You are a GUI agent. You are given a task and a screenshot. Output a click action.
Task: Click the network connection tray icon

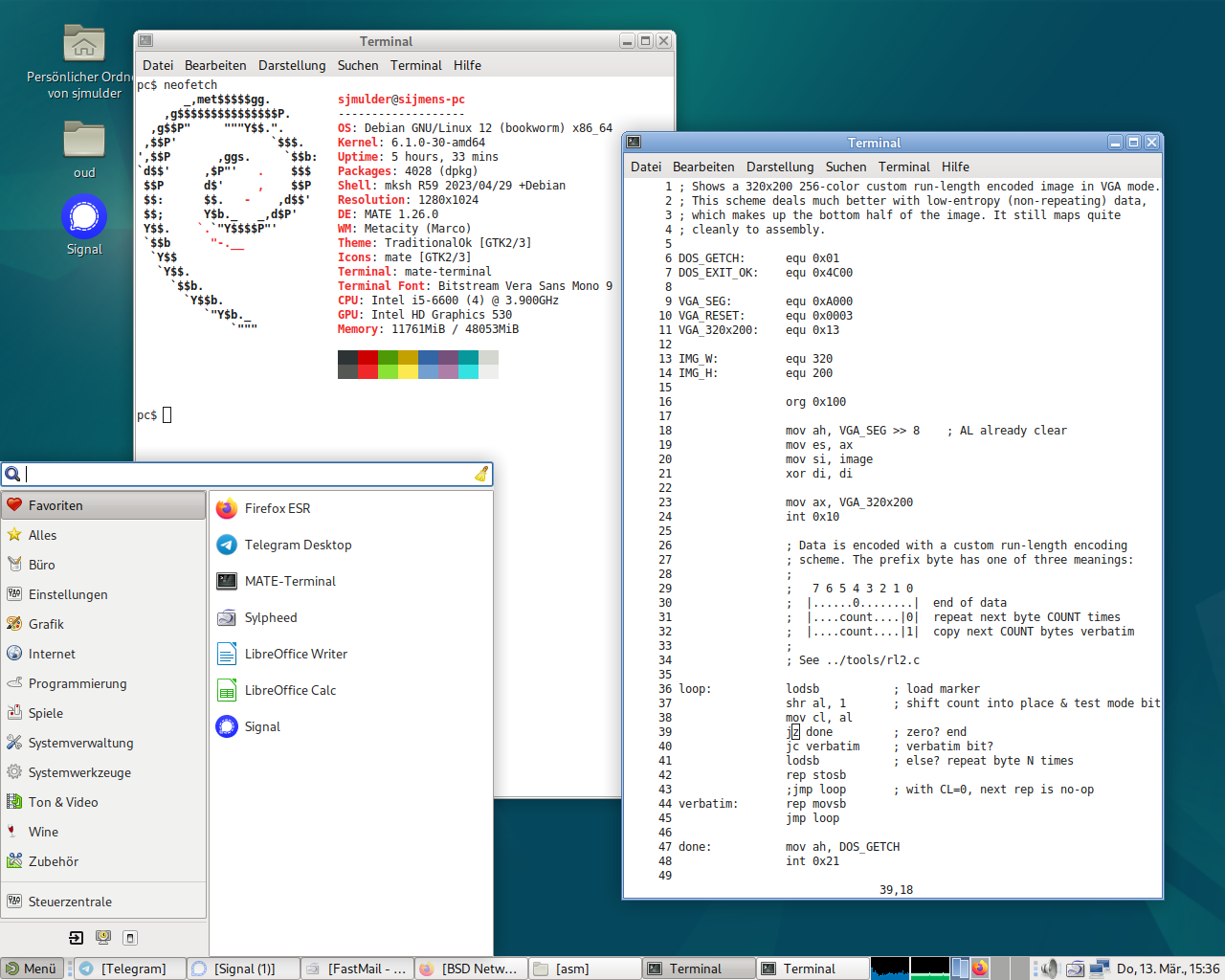tap(1099, 969)
